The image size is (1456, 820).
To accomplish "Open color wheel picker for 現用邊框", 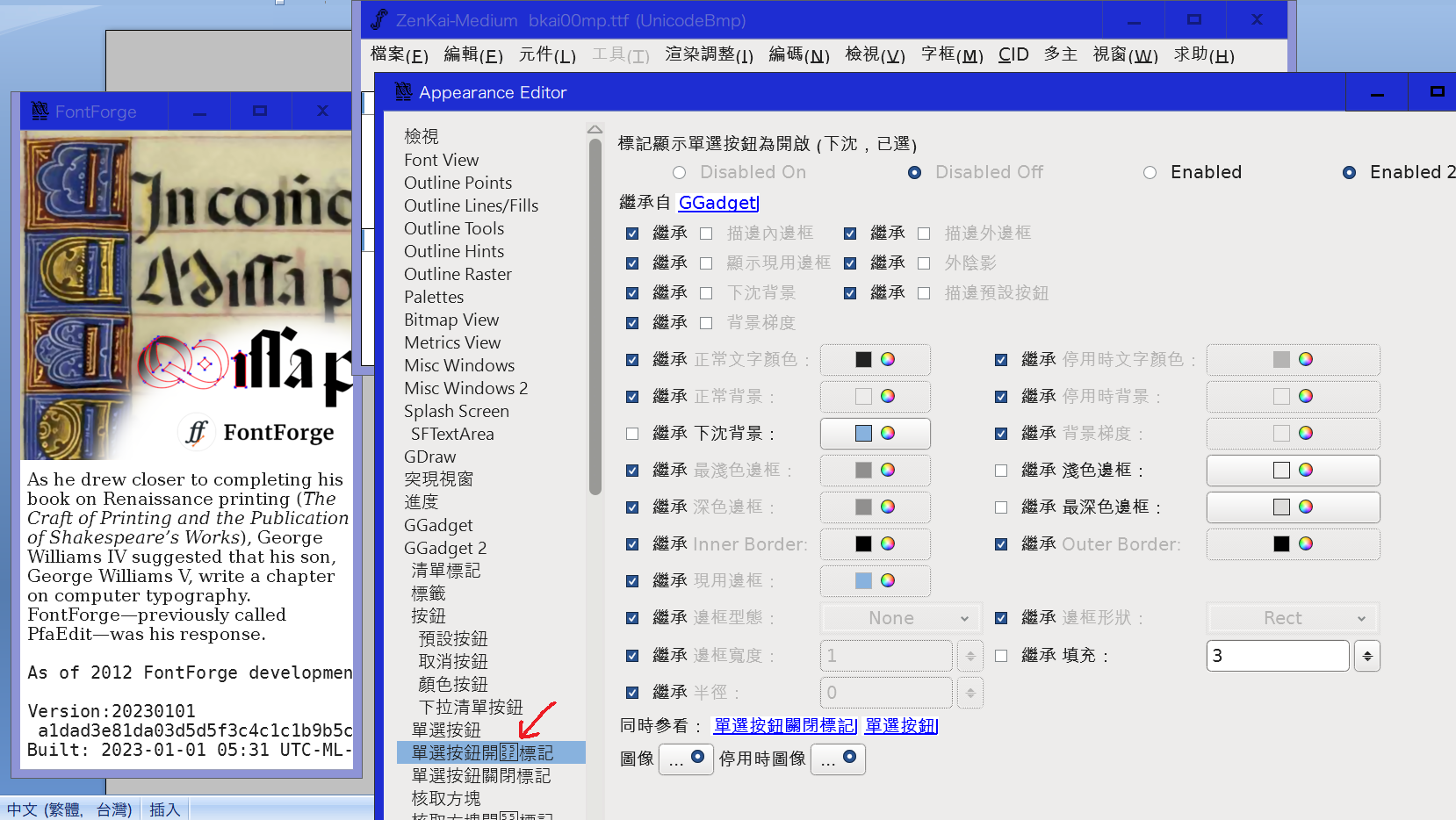I will [x=888, y=580].
